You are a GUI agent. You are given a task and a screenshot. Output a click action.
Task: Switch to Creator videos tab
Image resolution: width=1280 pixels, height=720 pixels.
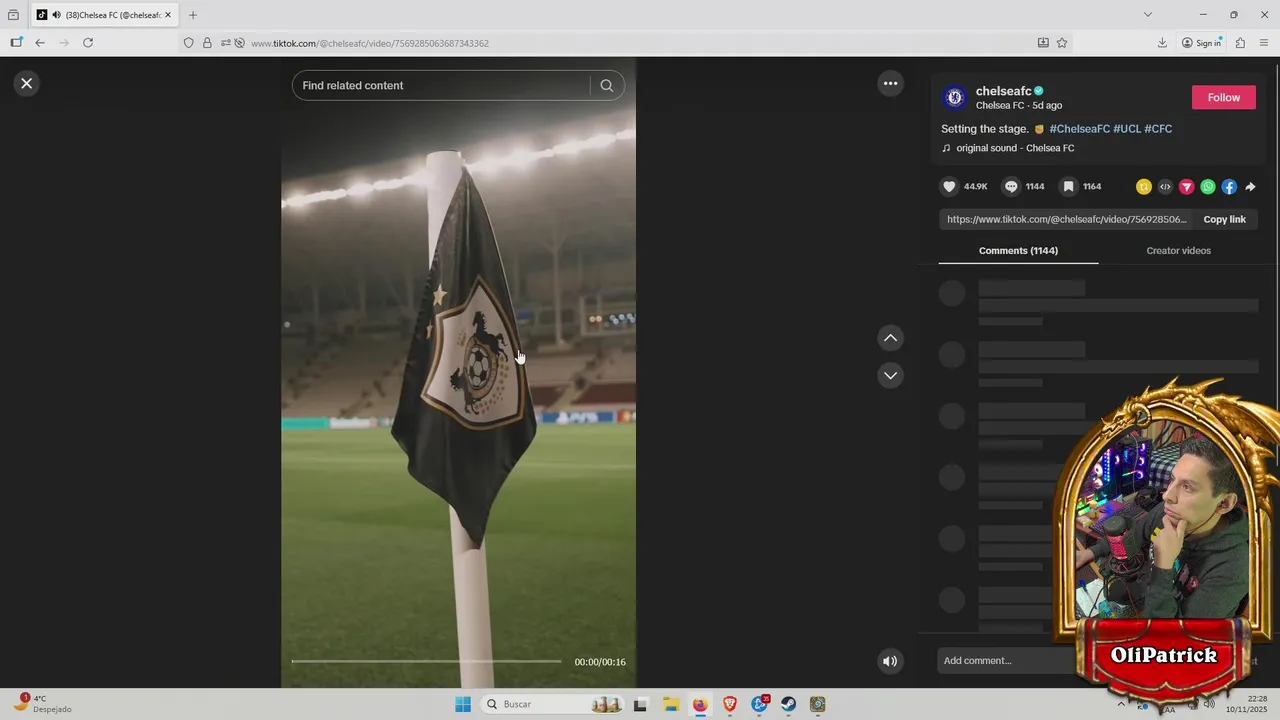[x=1178, y=251]
